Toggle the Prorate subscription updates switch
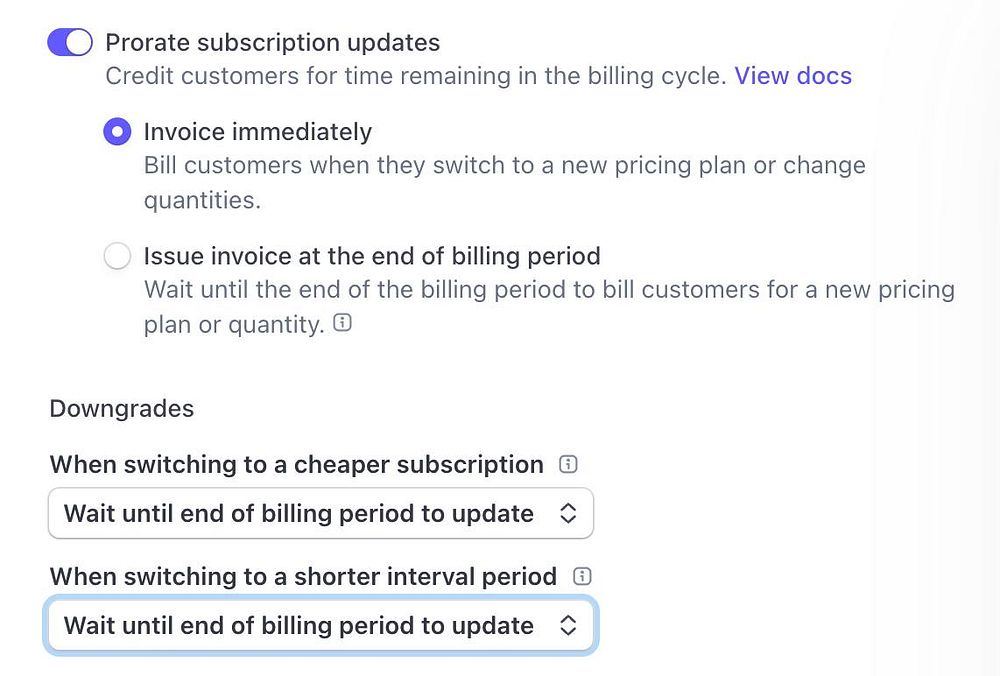This screenshot has height=676, width=1000. [70, 43]
